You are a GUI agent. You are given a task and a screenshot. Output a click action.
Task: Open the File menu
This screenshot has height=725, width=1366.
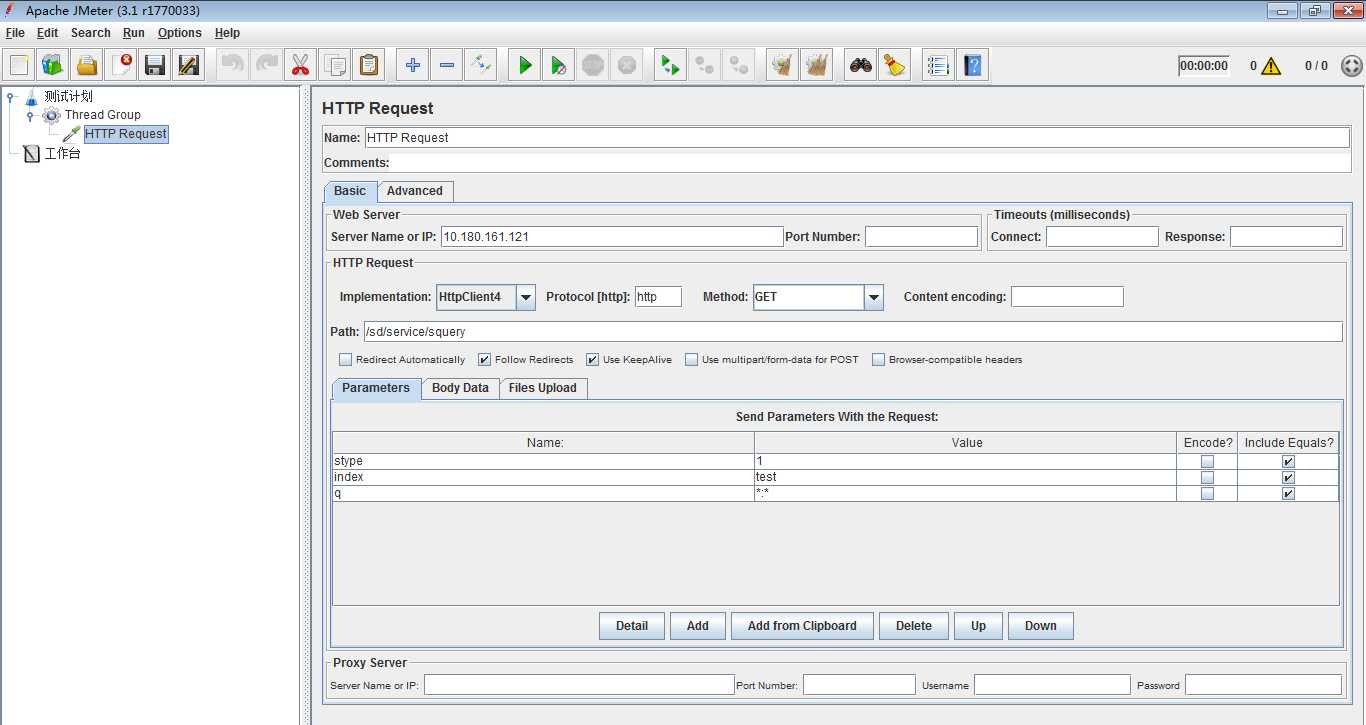(x=15, y=33)
